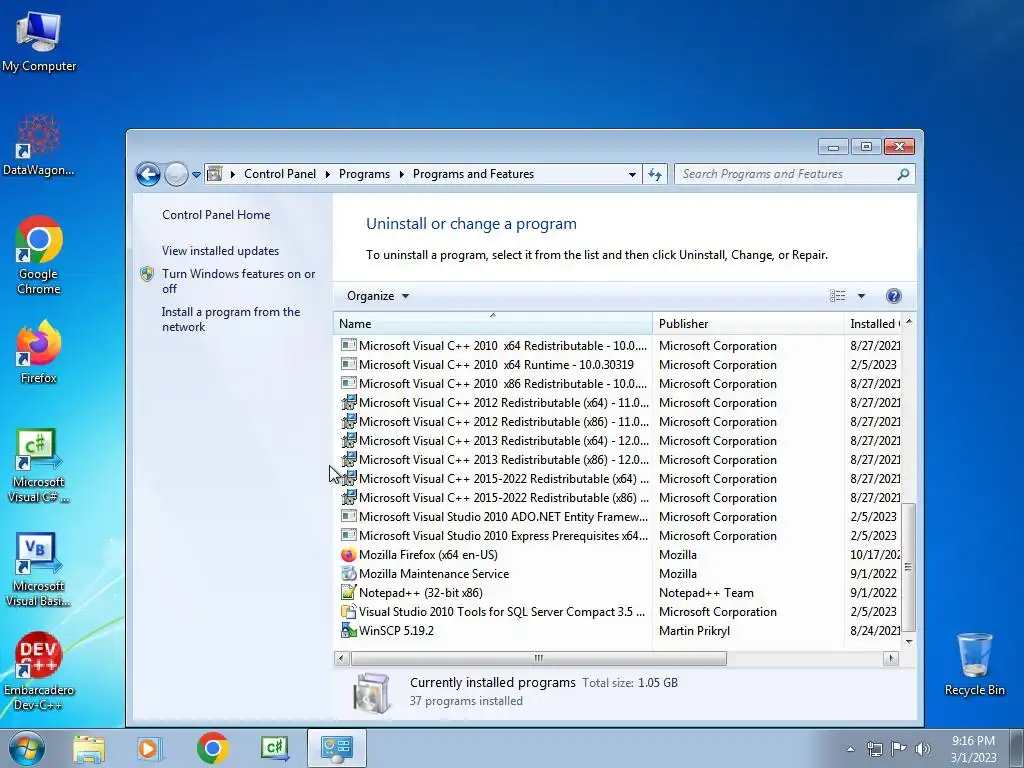Open the DataWagon desktop shortcut
The width and height of the screenshot is (1024, 768).
click(x=39, y=145)
